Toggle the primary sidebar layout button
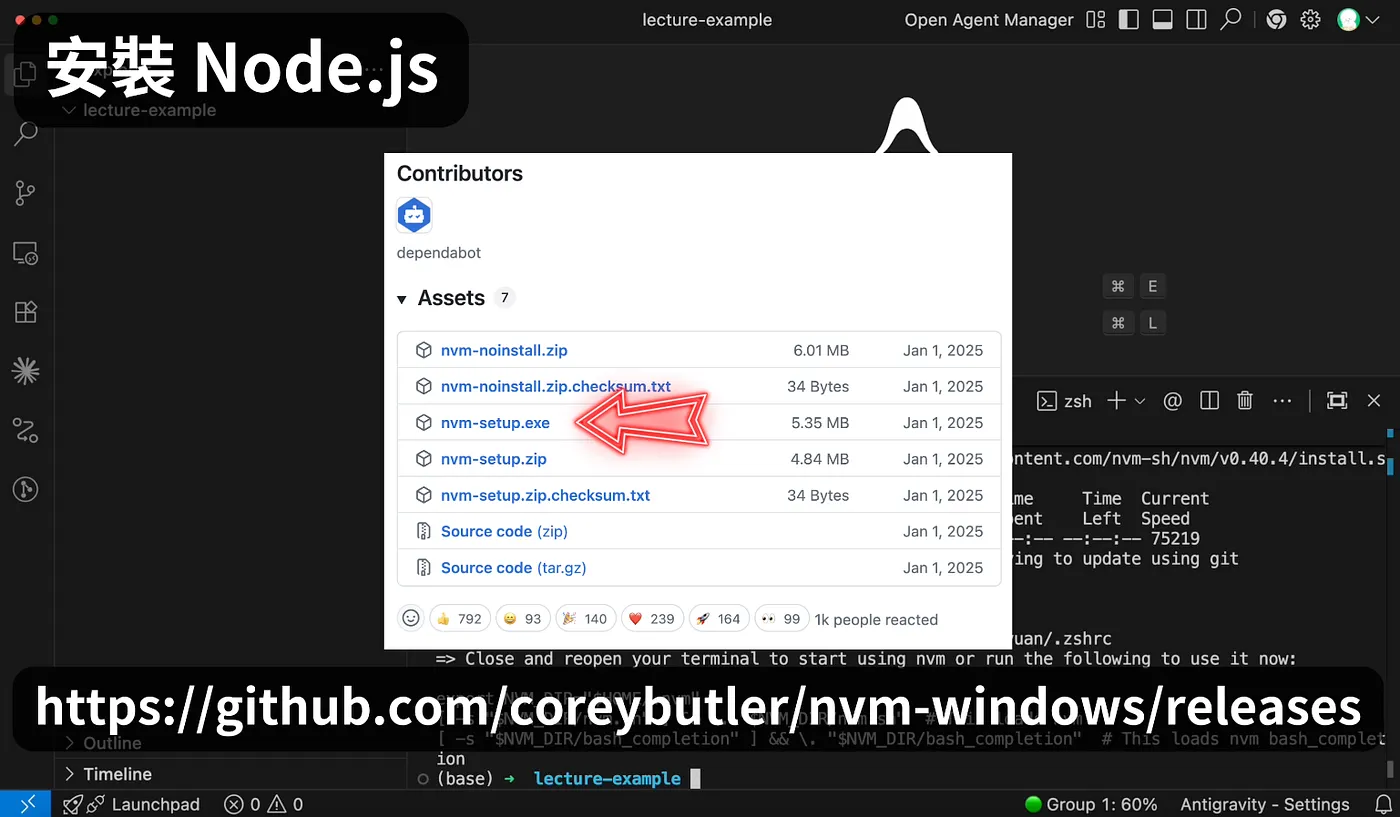Viewport: 1400px width, 817px height. coord(1129,20)
